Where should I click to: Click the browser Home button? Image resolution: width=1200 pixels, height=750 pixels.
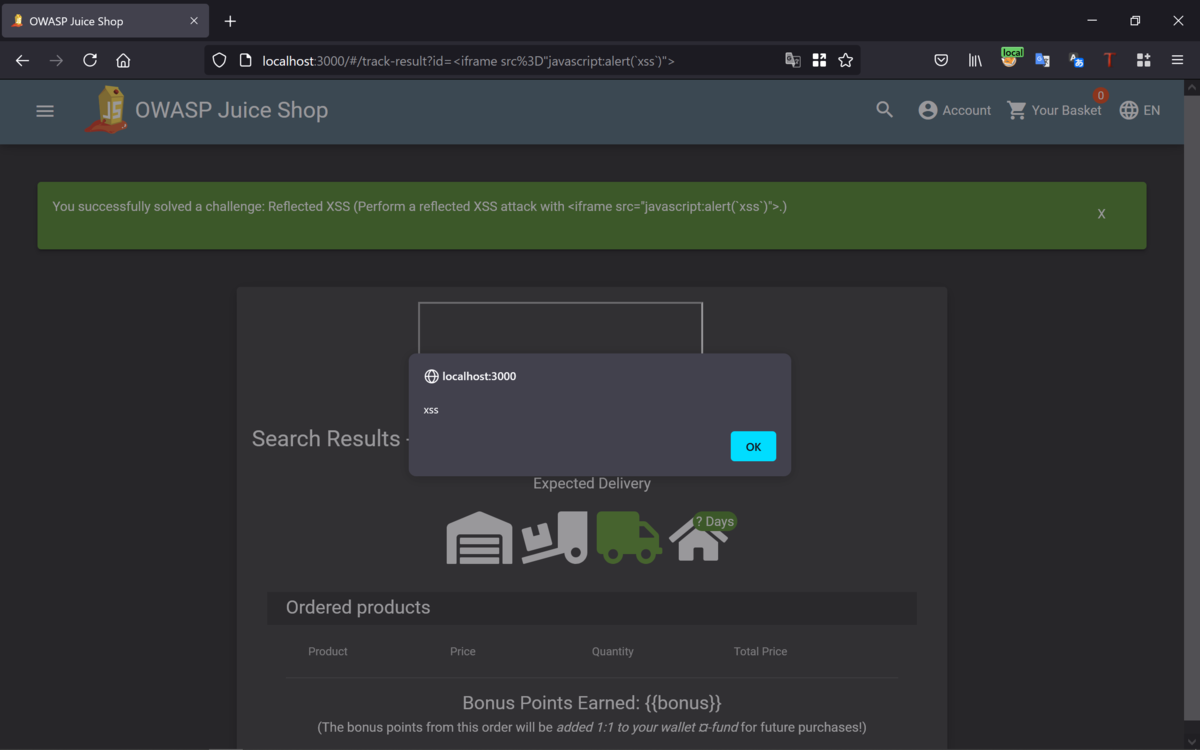point(123,60)
